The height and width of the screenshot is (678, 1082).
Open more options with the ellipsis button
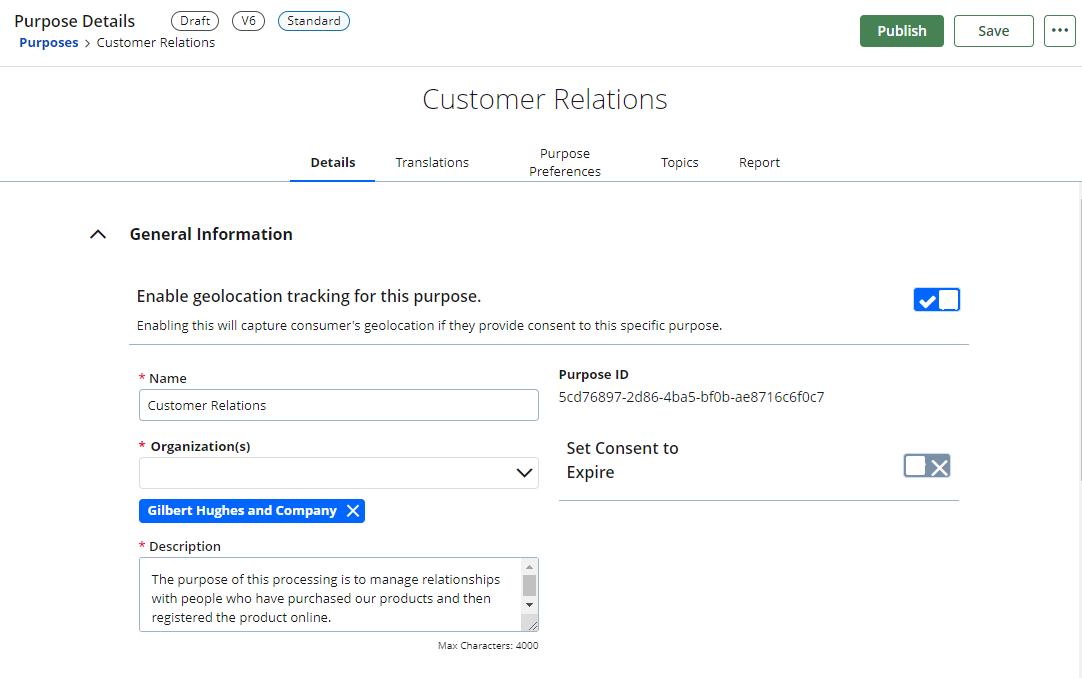coord(1059,31)
